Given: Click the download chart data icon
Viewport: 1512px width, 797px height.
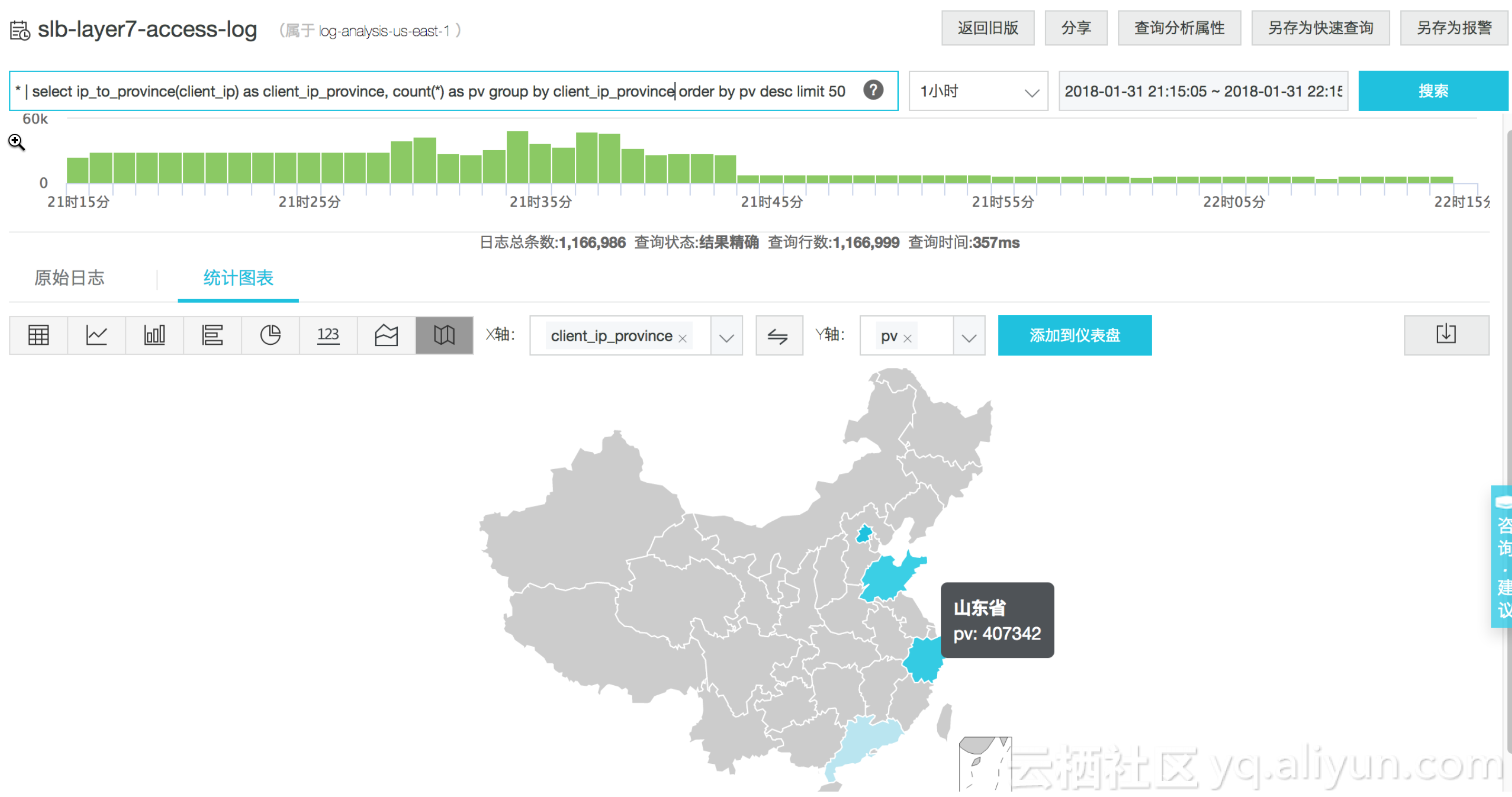Looking at the screenshot, I should tap(1446, 335).
